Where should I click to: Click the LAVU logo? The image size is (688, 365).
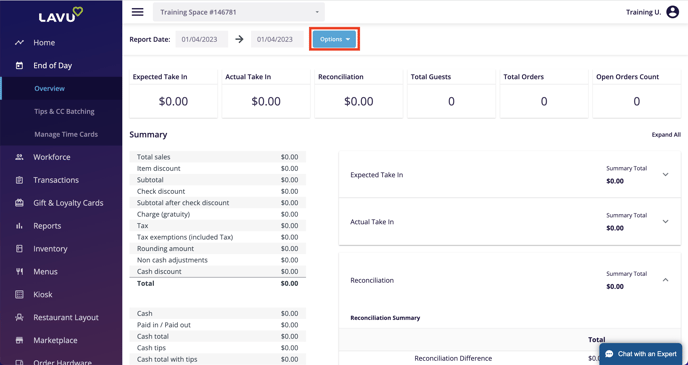pyautogui.click(x=61, y=15)
